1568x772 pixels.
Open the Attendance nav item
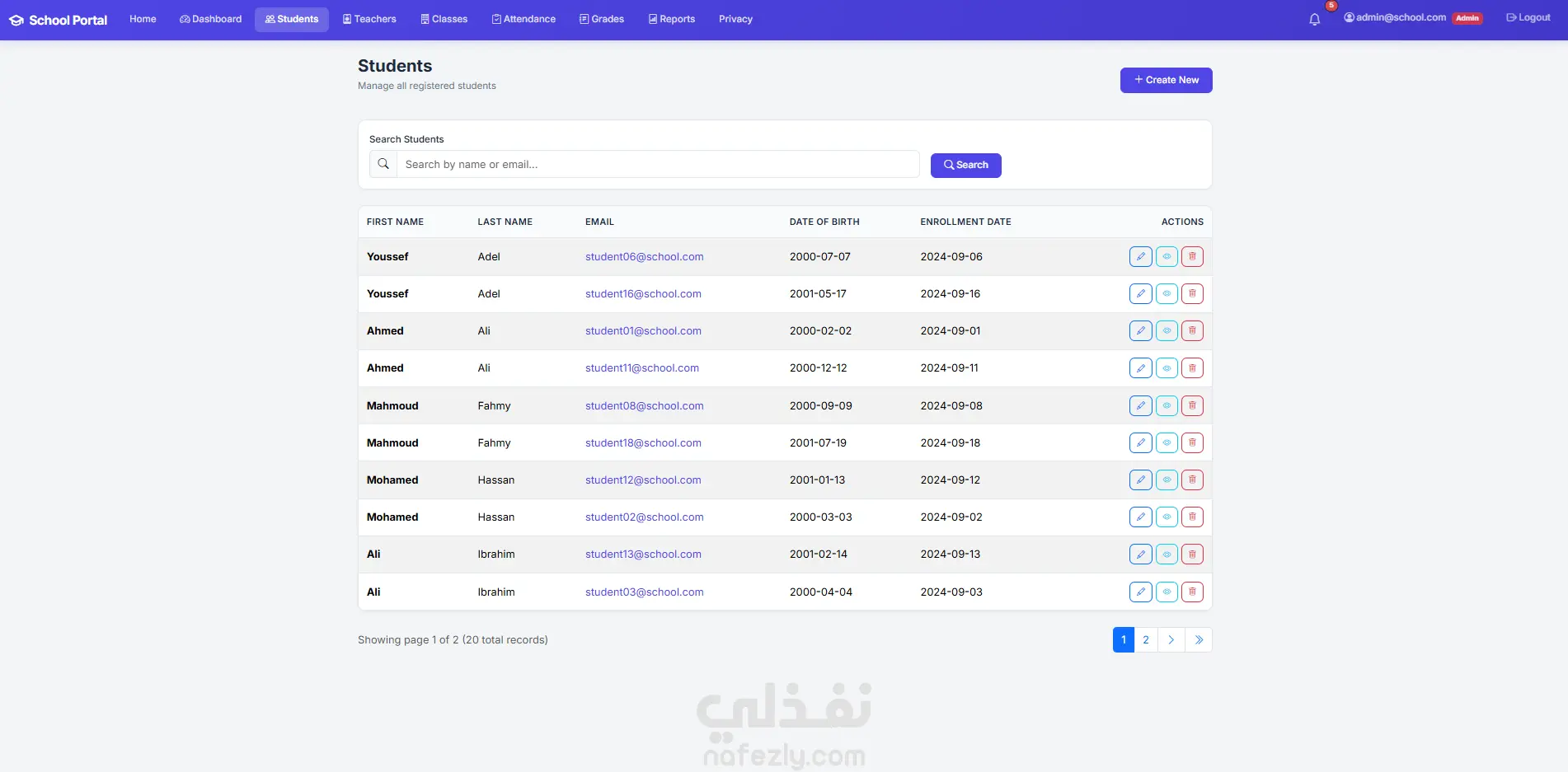(524, 19)
